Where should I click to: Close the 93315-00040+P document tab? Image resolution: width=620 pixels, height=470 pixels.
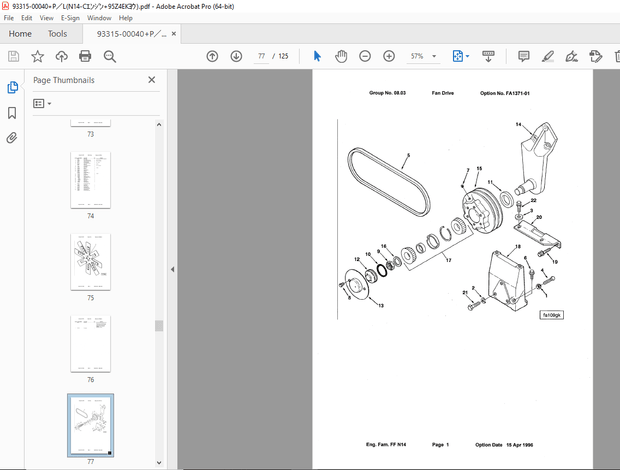pos(174,34)
